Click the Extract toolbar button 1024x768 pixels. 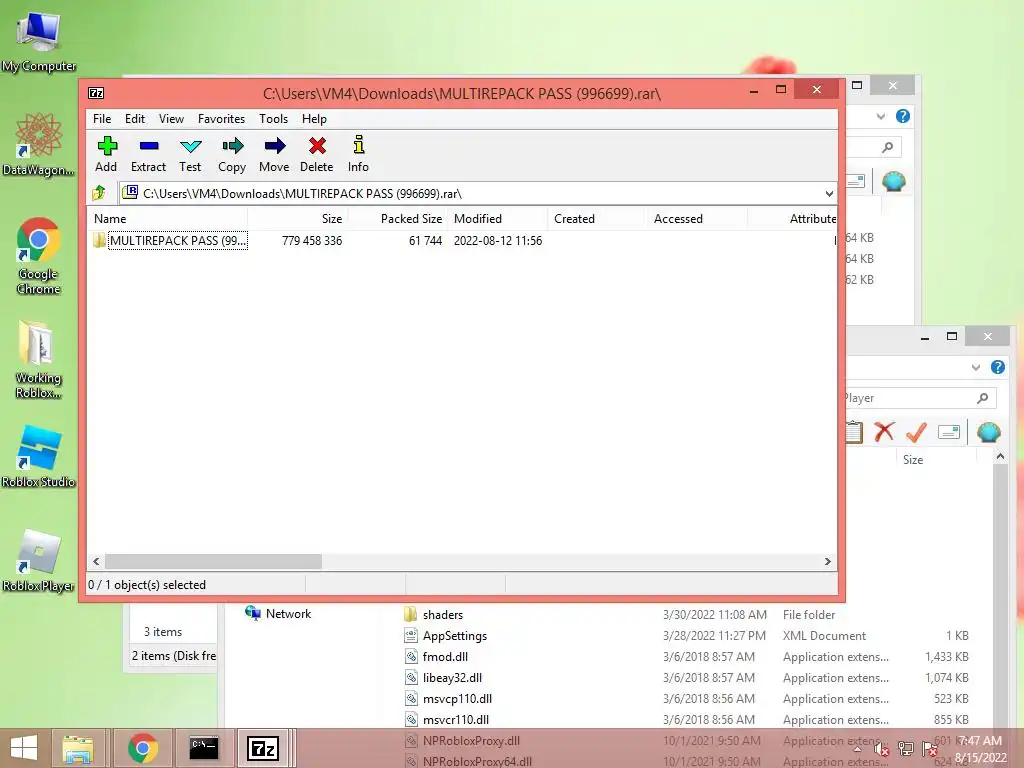(x=148, y=155)
